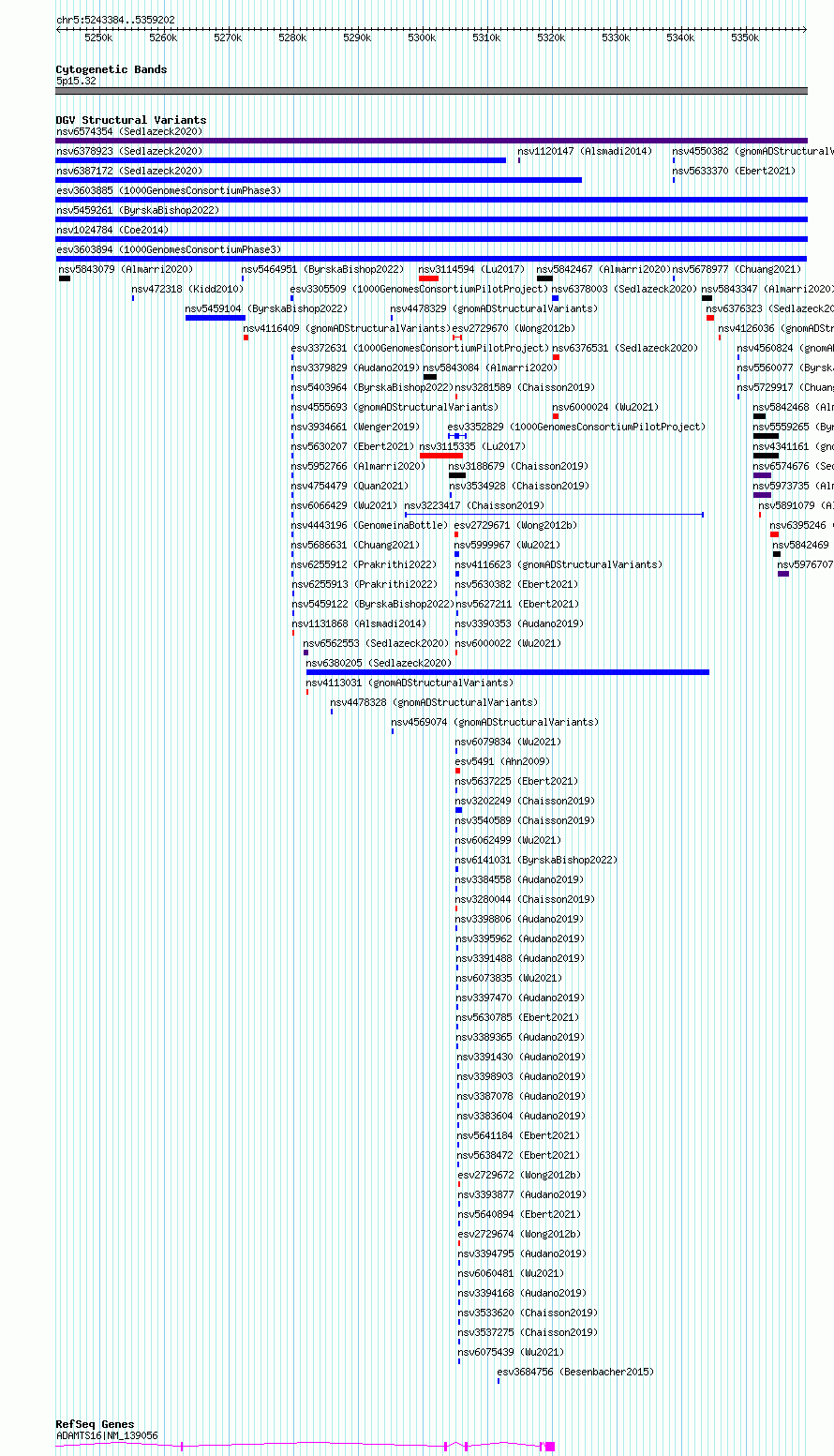Viewport: 834px width, 1456px height.
Task: Click nsv5459261 (ByrskaBishop2022) label
Action: click(x=138, y=210)
